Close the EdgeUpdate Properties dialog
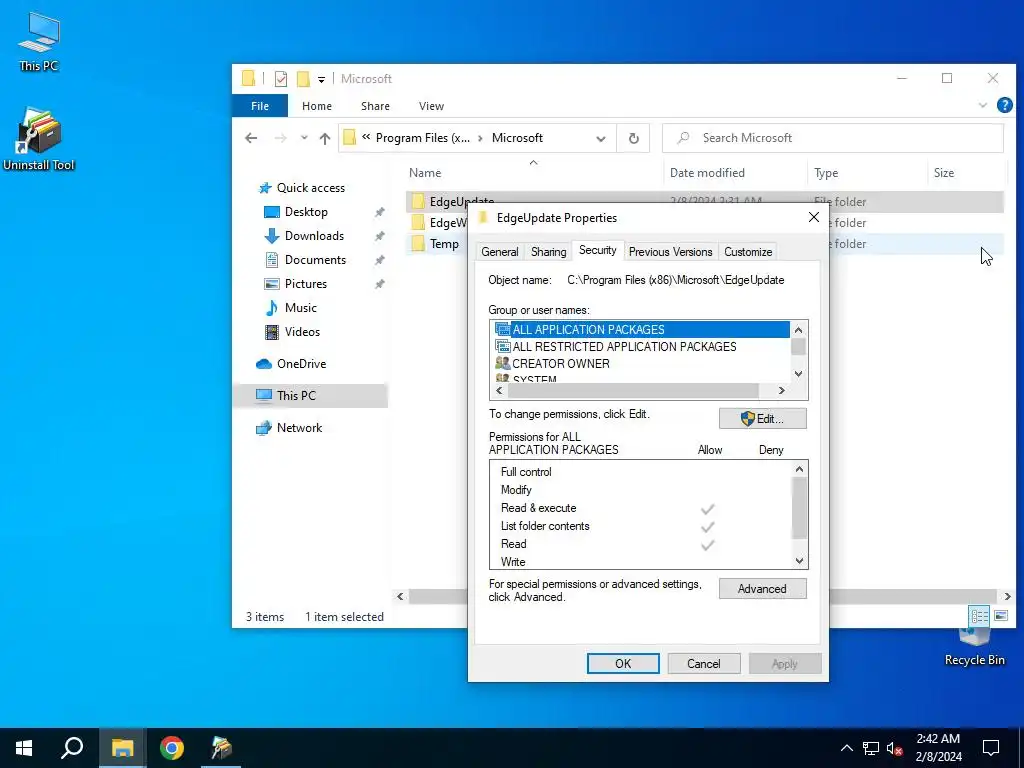1024x768 pixels. tap(814, 217)
